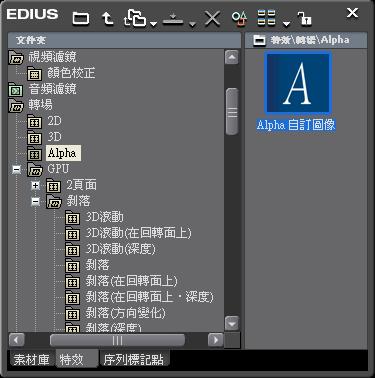This screenshot has width=375, height=378.
Task: Delete selected effect with the X icon
Action: [x=212, y=18]
